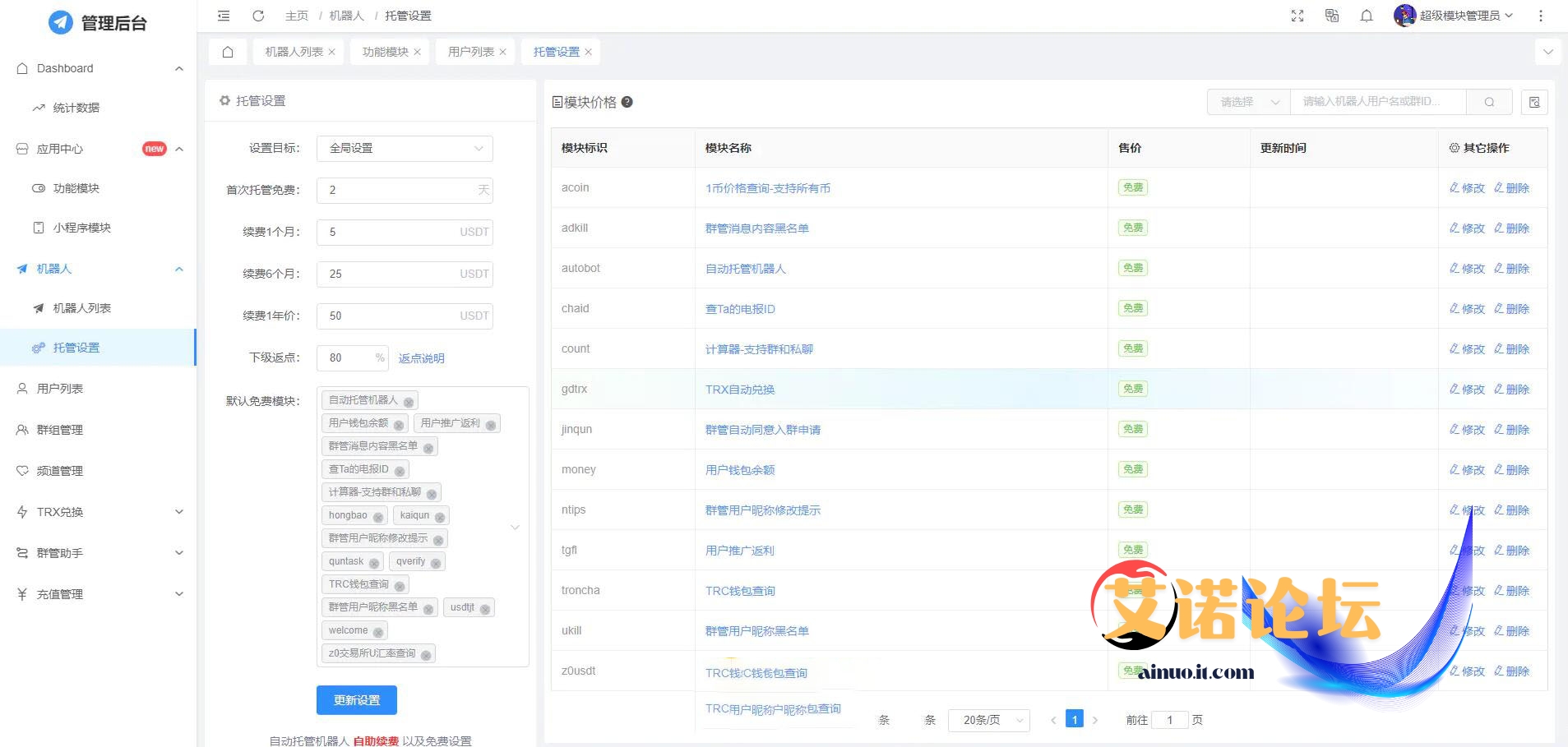Close the 机器人列表 tab
The width and height of the screenshot is (1568, 747).
(x=332, y=52)
